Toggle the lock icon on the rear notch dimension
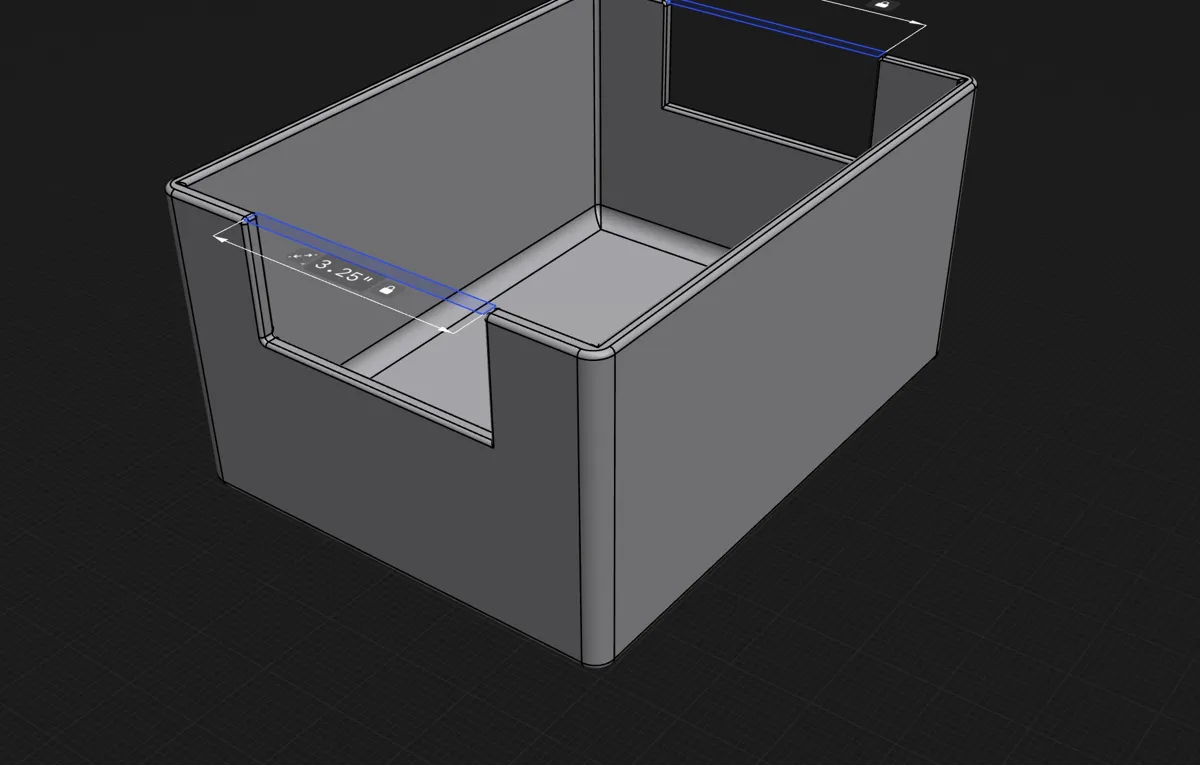1200x765 pixels. (x=882, y=4)
